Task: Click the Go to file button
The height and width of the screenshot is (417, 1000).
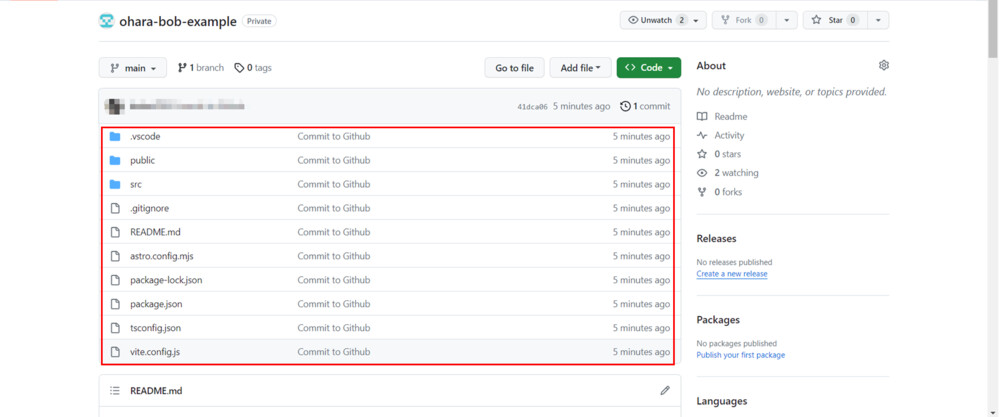Action: (514, 68)
